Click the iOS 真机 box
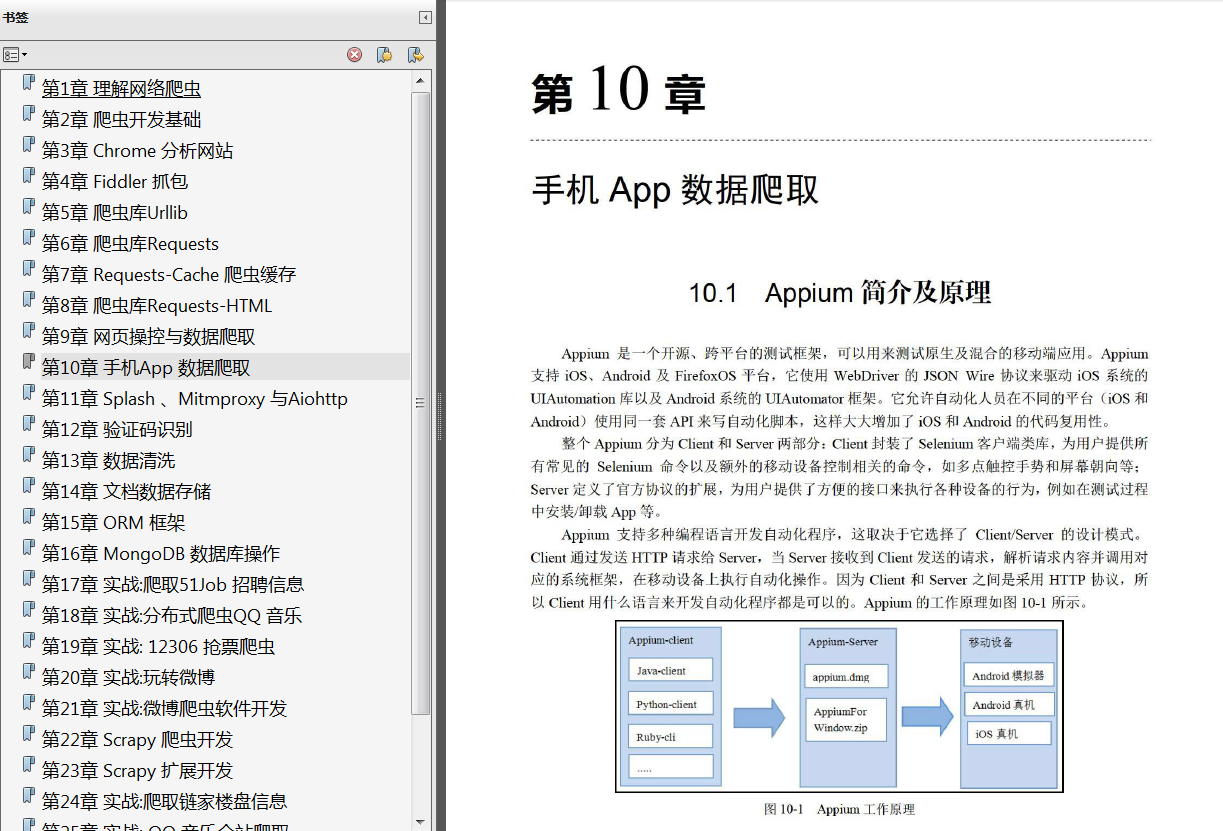Screen dimensions: 1223x831 [1008, 733]
